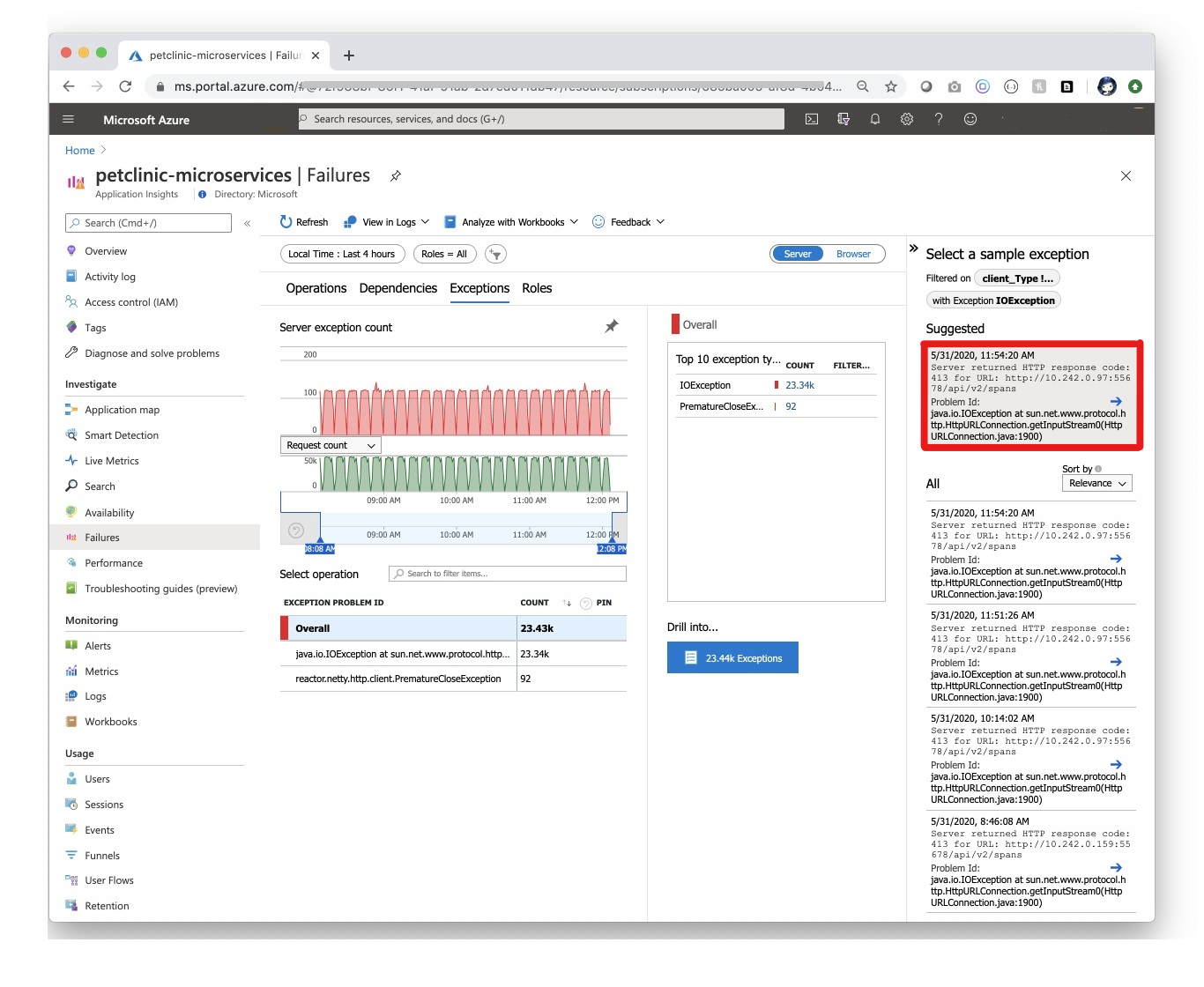
Task: Bookmark this page with the star icon
Action: 891,86
